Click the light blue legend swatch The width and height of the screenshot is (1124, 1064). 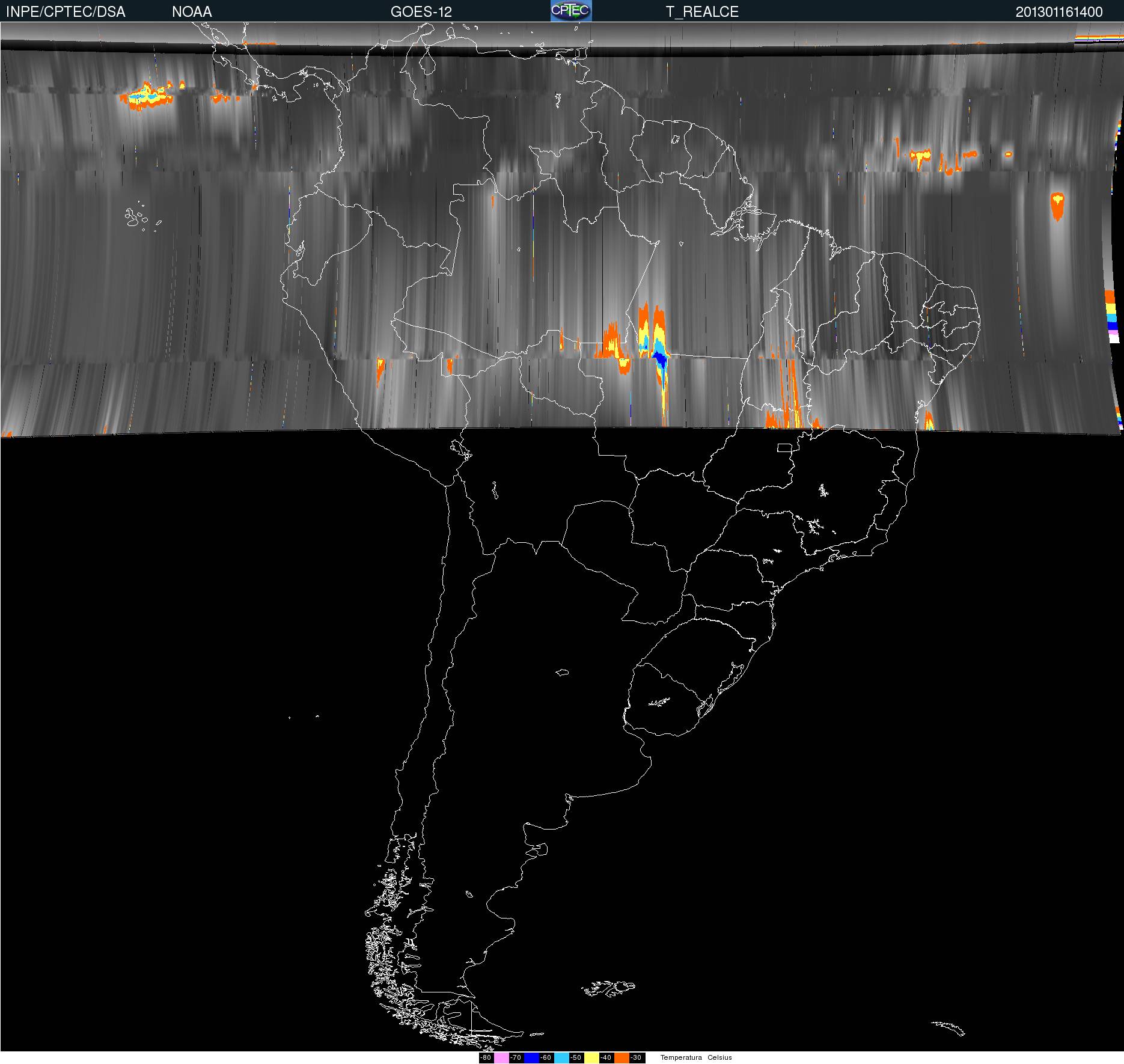tap(561, 1058)
